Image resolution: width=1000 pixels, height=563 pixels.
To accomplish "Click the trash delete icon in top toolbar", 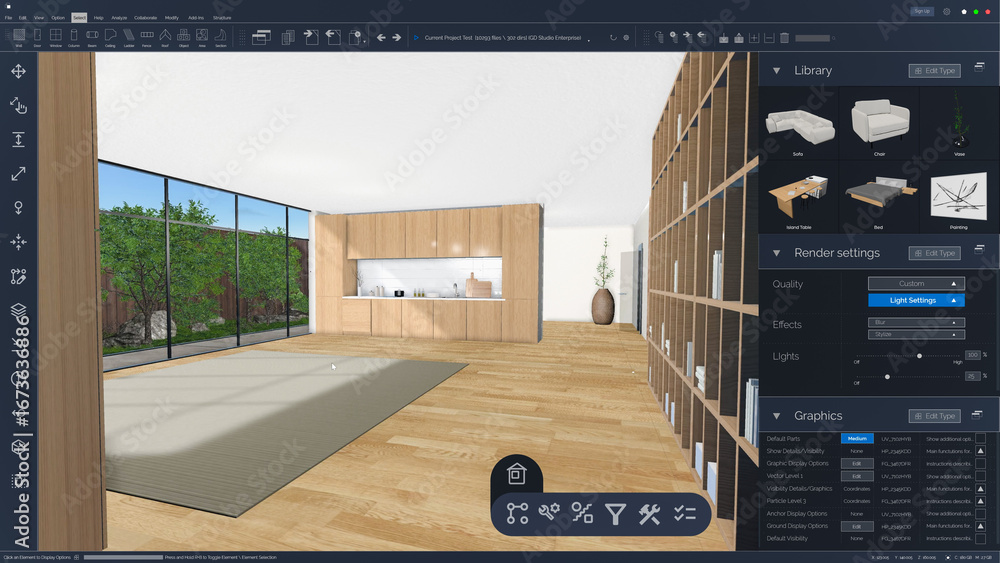I will click(x=784, y=38).
